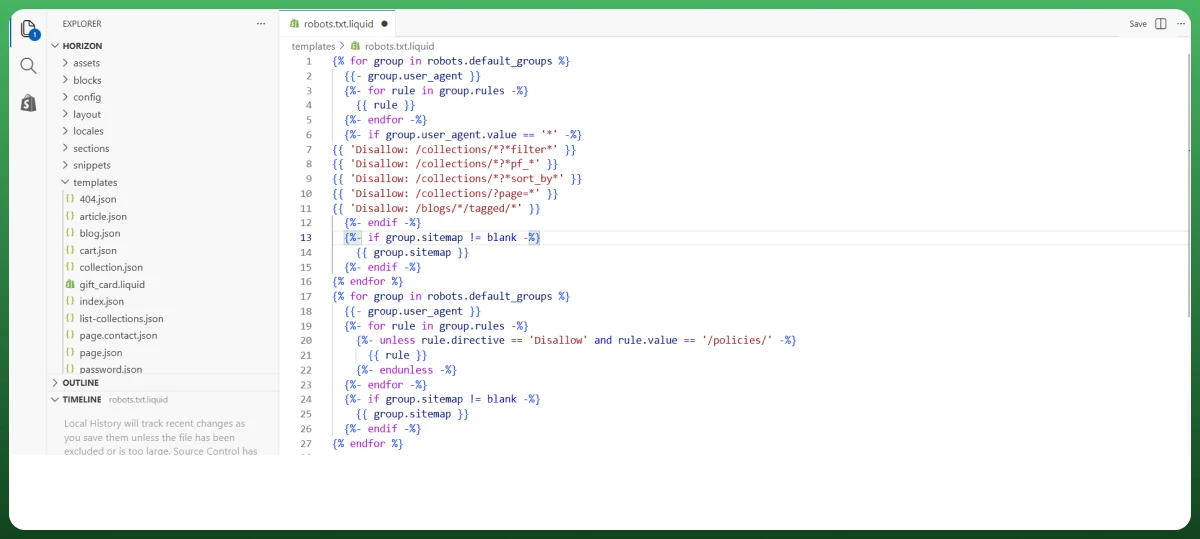This screenshot has height=539, width=1200.
Task: Expand the layout folder
Action: click(87, 114)
